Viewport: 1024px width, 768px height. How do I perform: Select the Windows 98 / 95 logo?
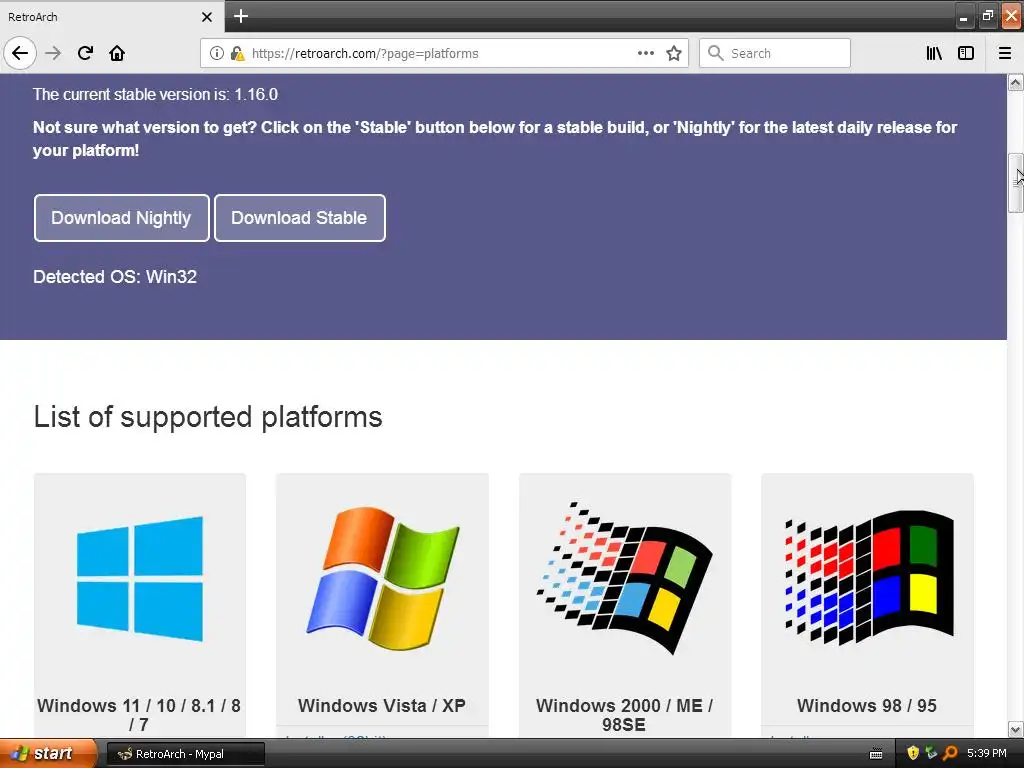click(869, 577)
